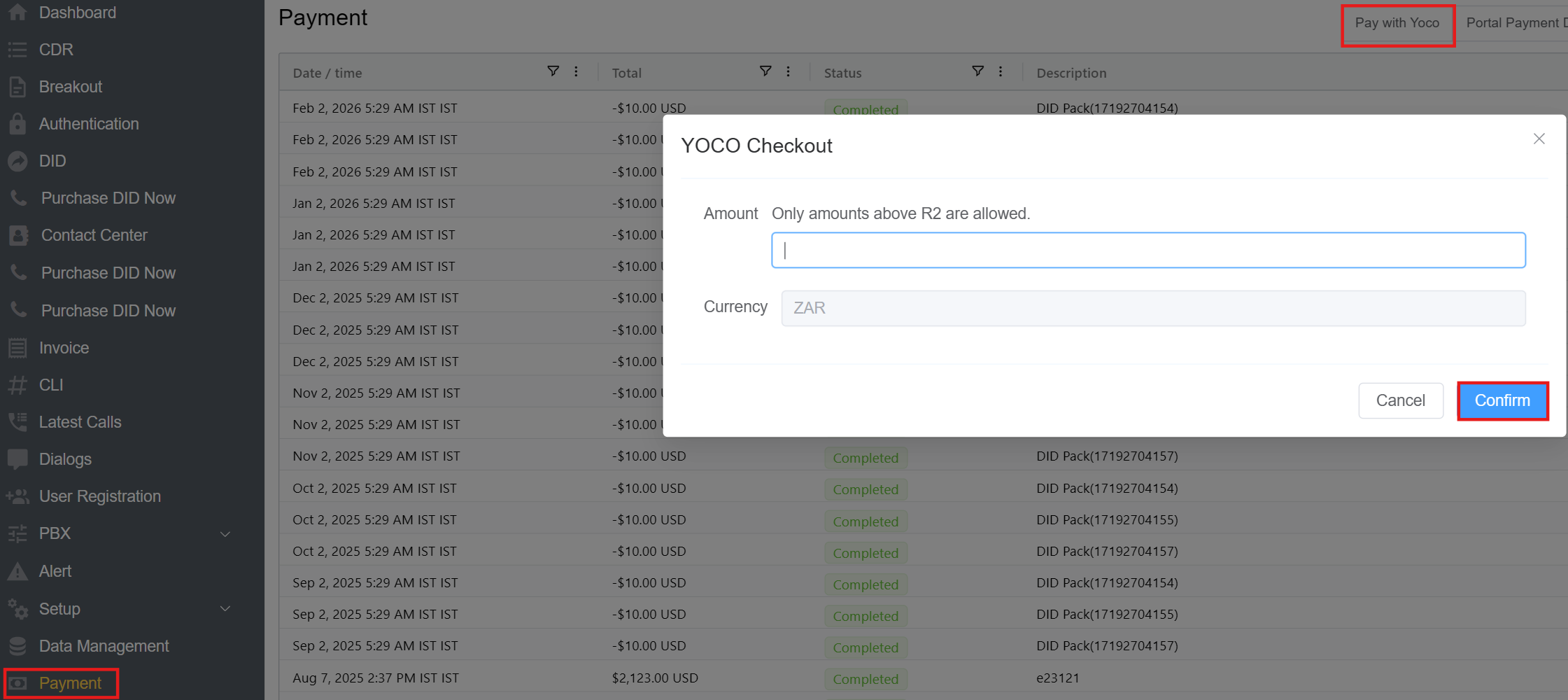Go to CDR in the sidebar
The image size is (1568, 700).
[x=56, y=50]
